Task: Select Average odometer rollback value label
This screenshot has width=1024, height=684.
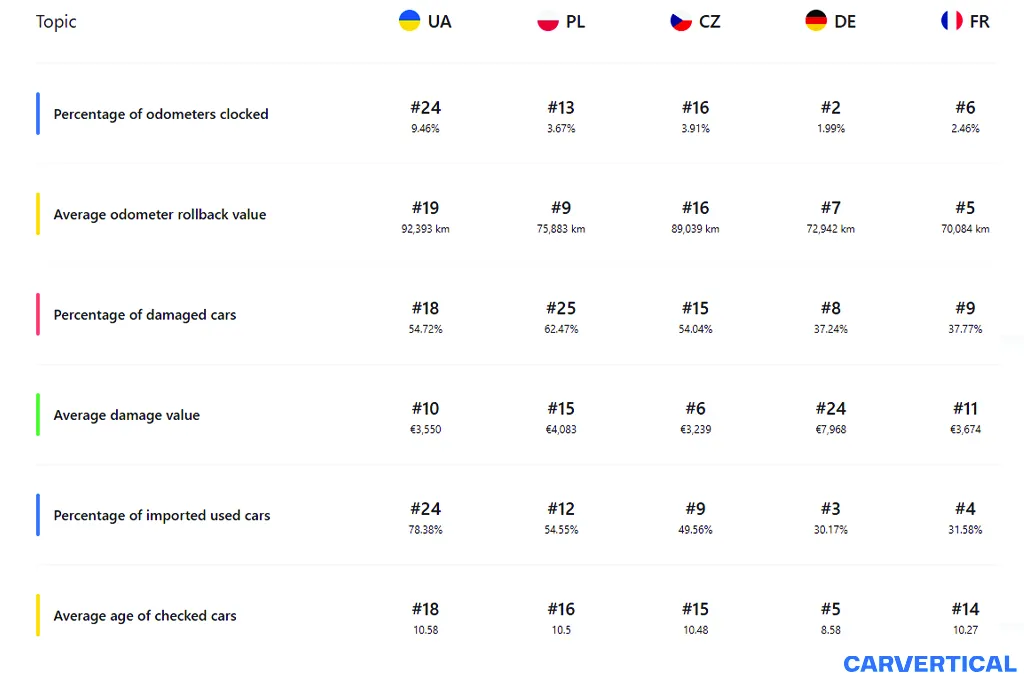Action: [x=160, y=214]
